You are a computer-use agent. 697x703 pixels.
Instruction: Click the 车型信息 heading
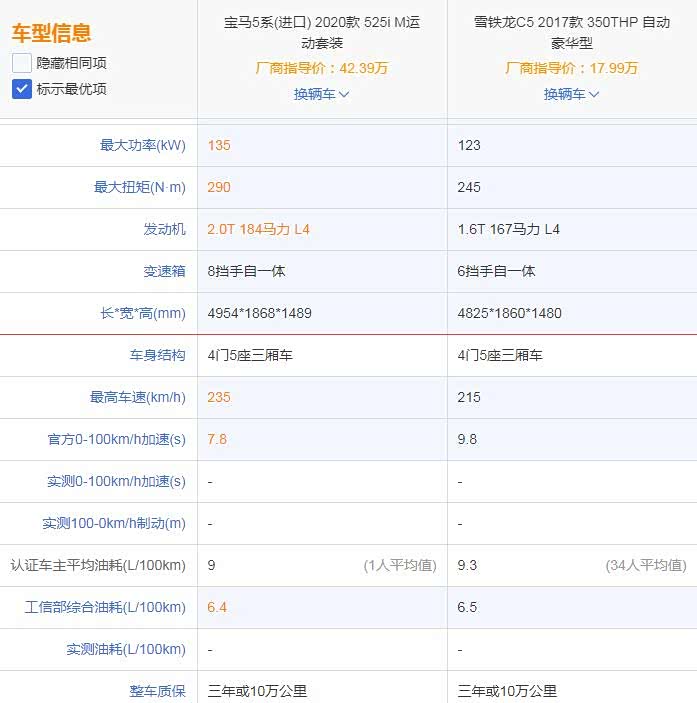51,33
